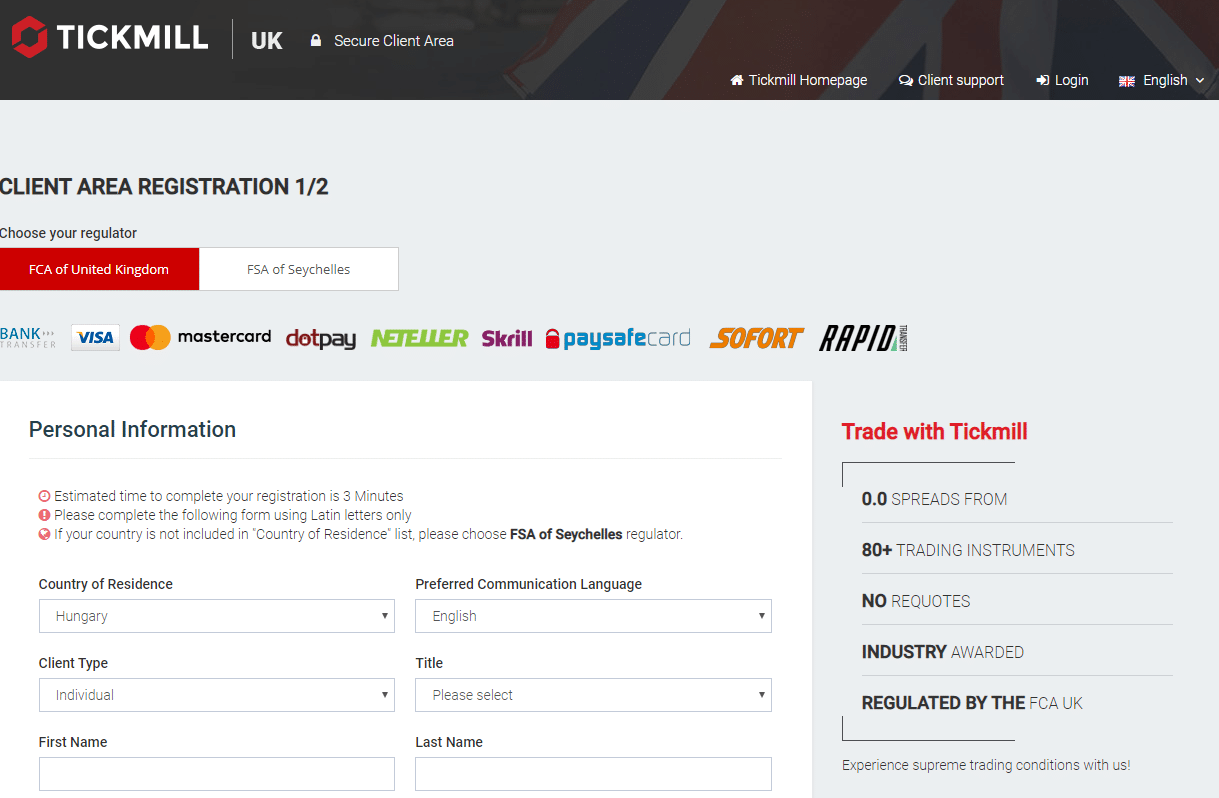1219x798 pixels.
Task: Click the Login link
Action: tap(1062, 80)
